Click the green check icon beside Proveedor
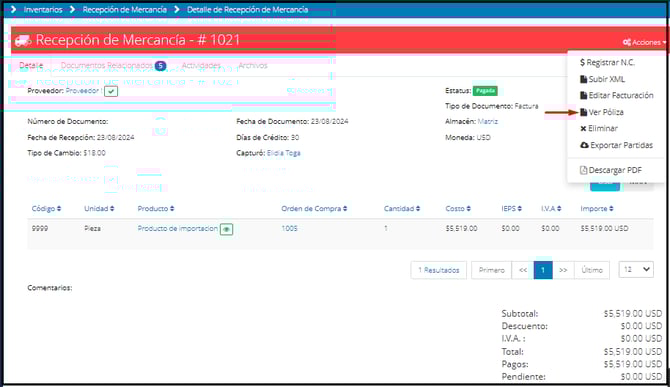Image resolution: width=670 pixels, height=387 pixels. point(111,91)
